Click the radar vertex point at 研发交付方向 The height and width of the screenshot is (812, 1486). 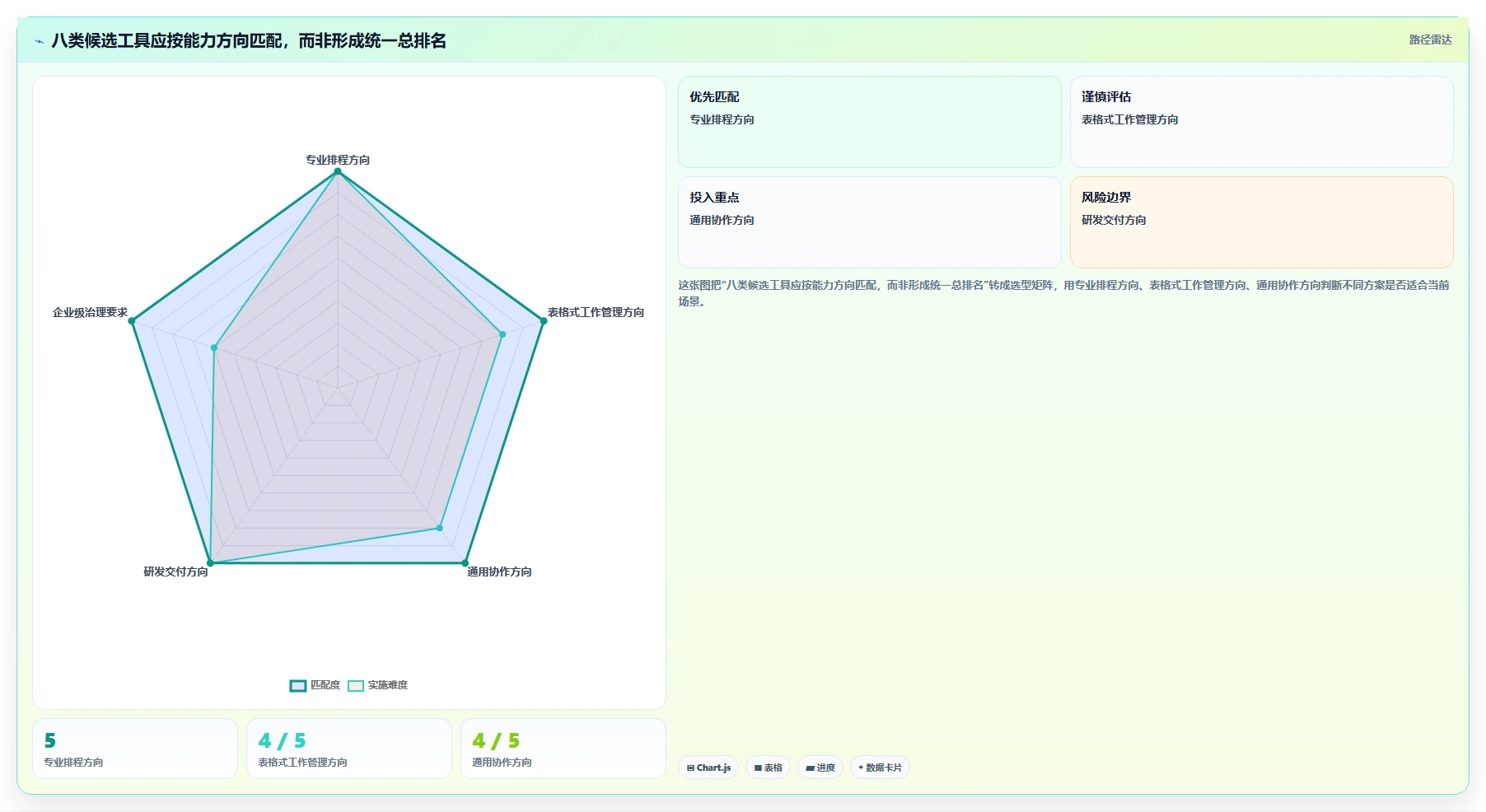(210, 563)
